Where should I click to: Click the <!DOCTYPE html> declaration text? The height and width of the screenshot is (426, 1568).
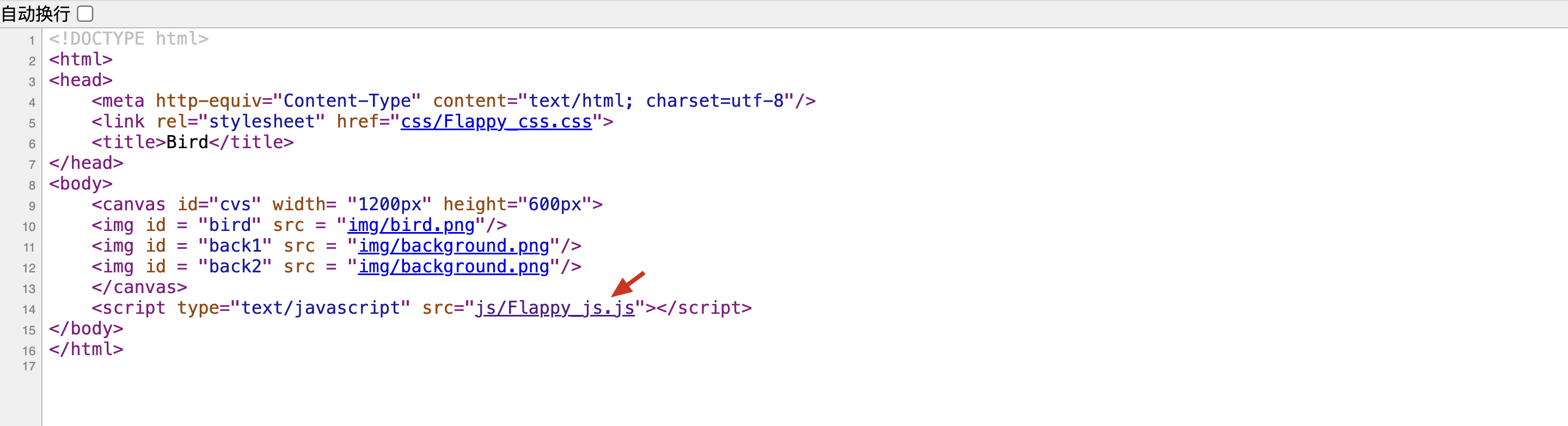click(129, 39)
